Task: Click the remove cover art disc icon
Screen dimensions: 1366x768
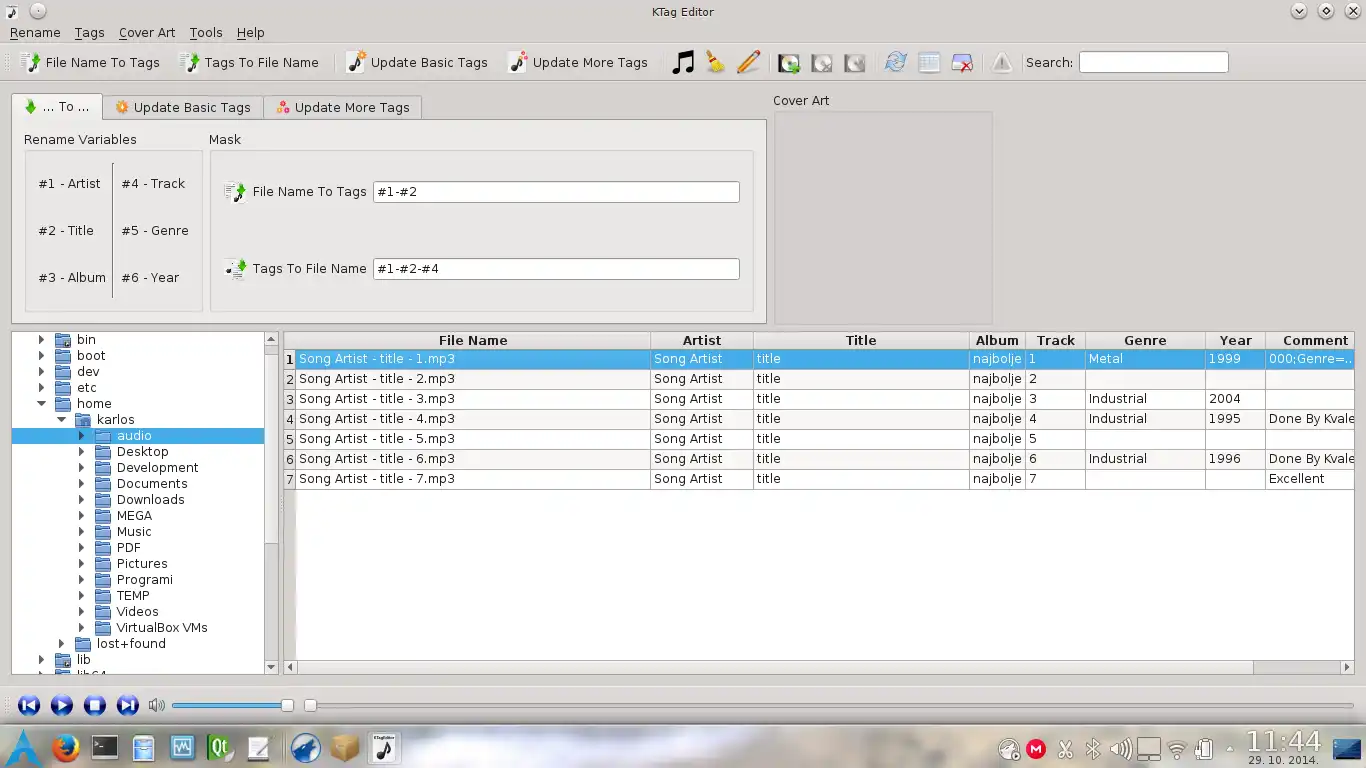Action: (x=822, y=63)
